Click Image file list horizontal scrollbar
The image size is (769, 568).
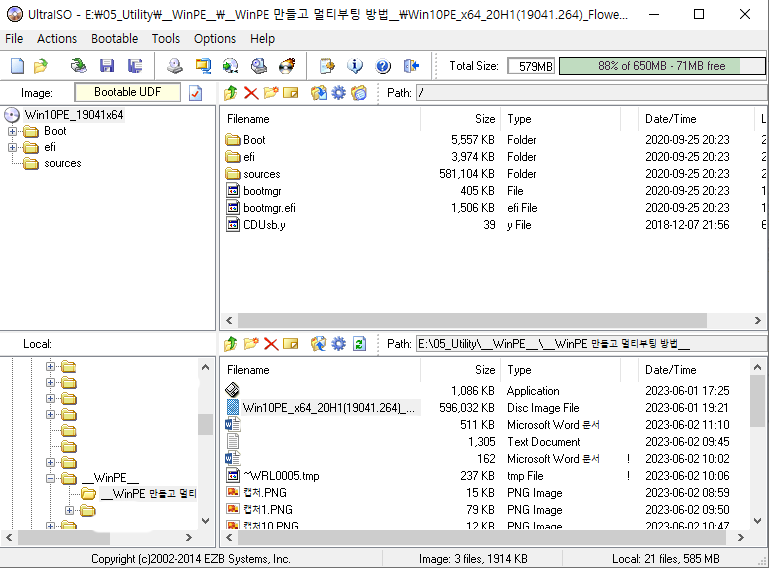472,320
